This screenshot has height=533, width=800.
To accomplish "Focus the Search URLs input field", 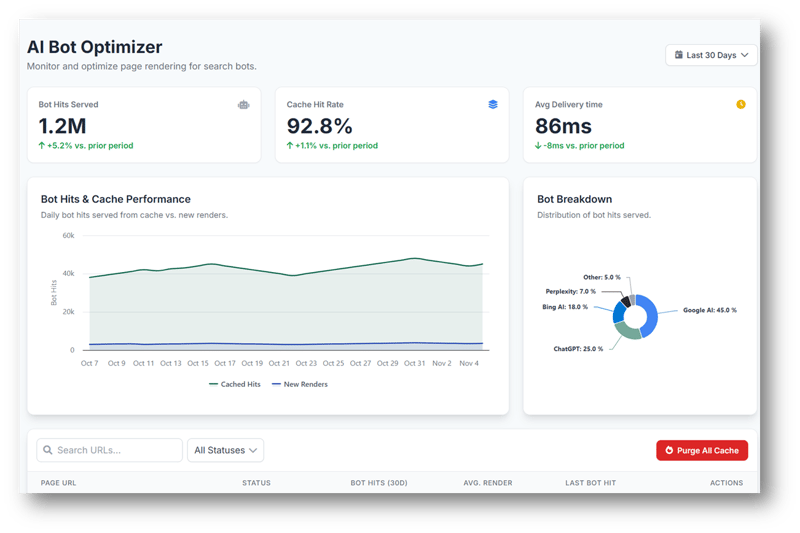I will 115,450.
